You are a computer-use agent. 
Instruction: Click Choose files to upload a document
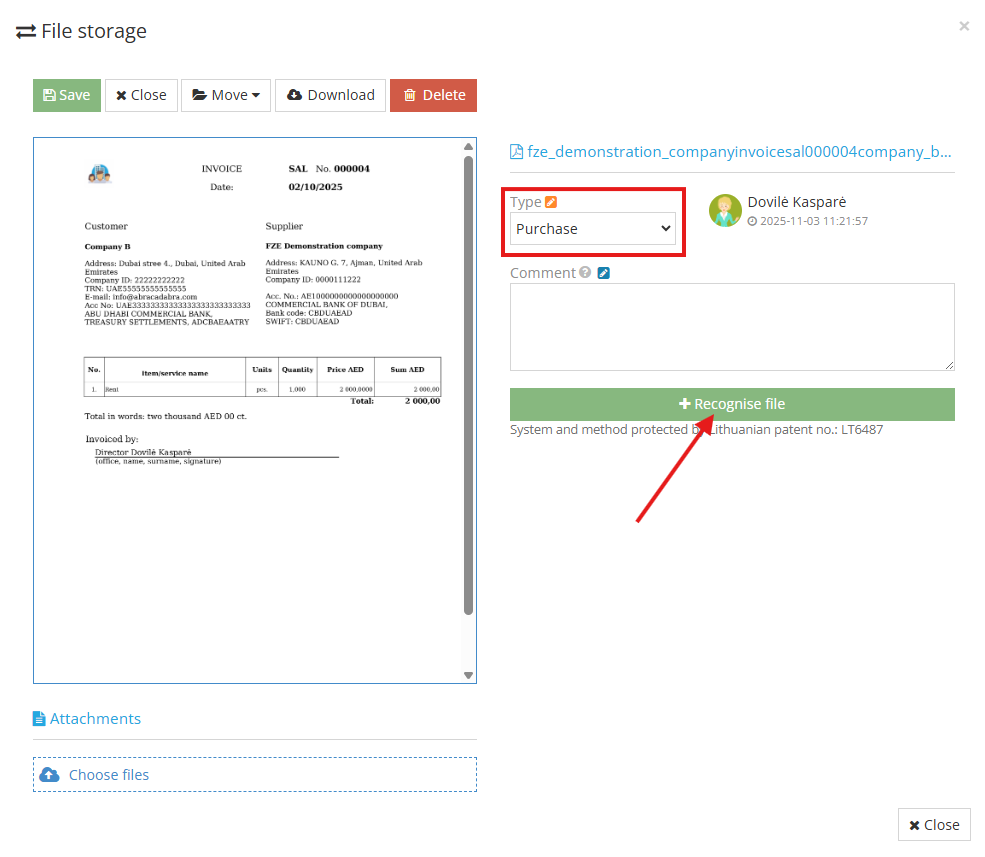pos(108,774)
